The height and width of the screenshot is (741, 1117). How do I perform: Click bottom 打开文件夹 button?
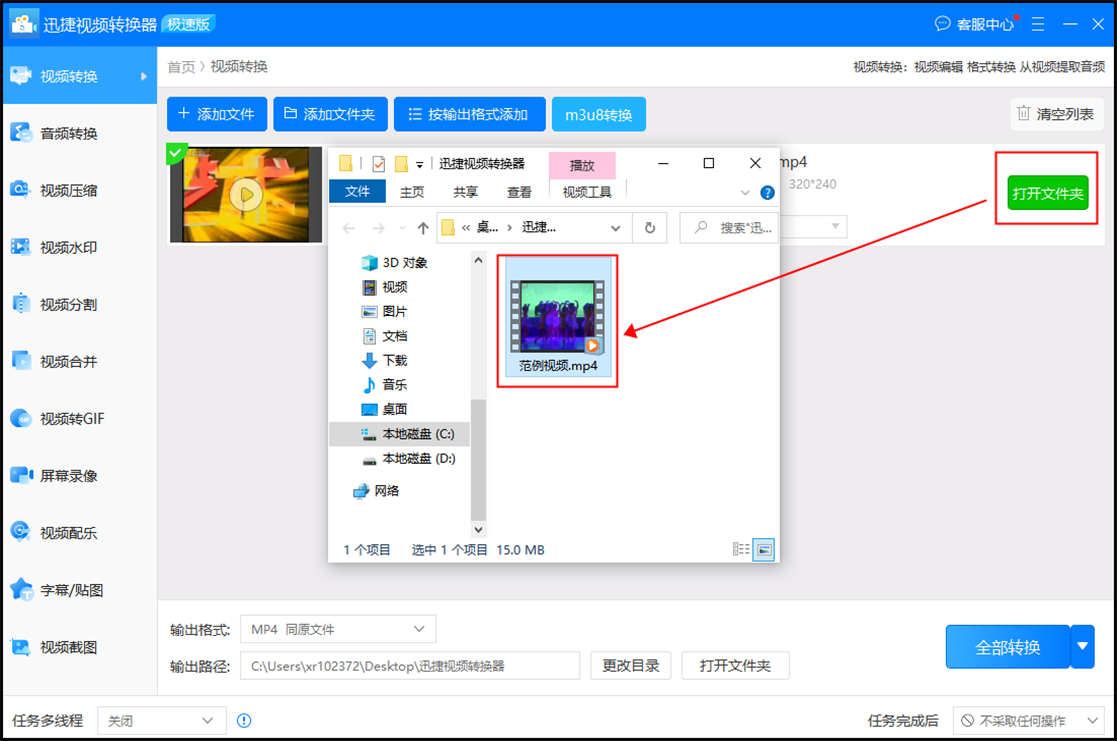735,665
